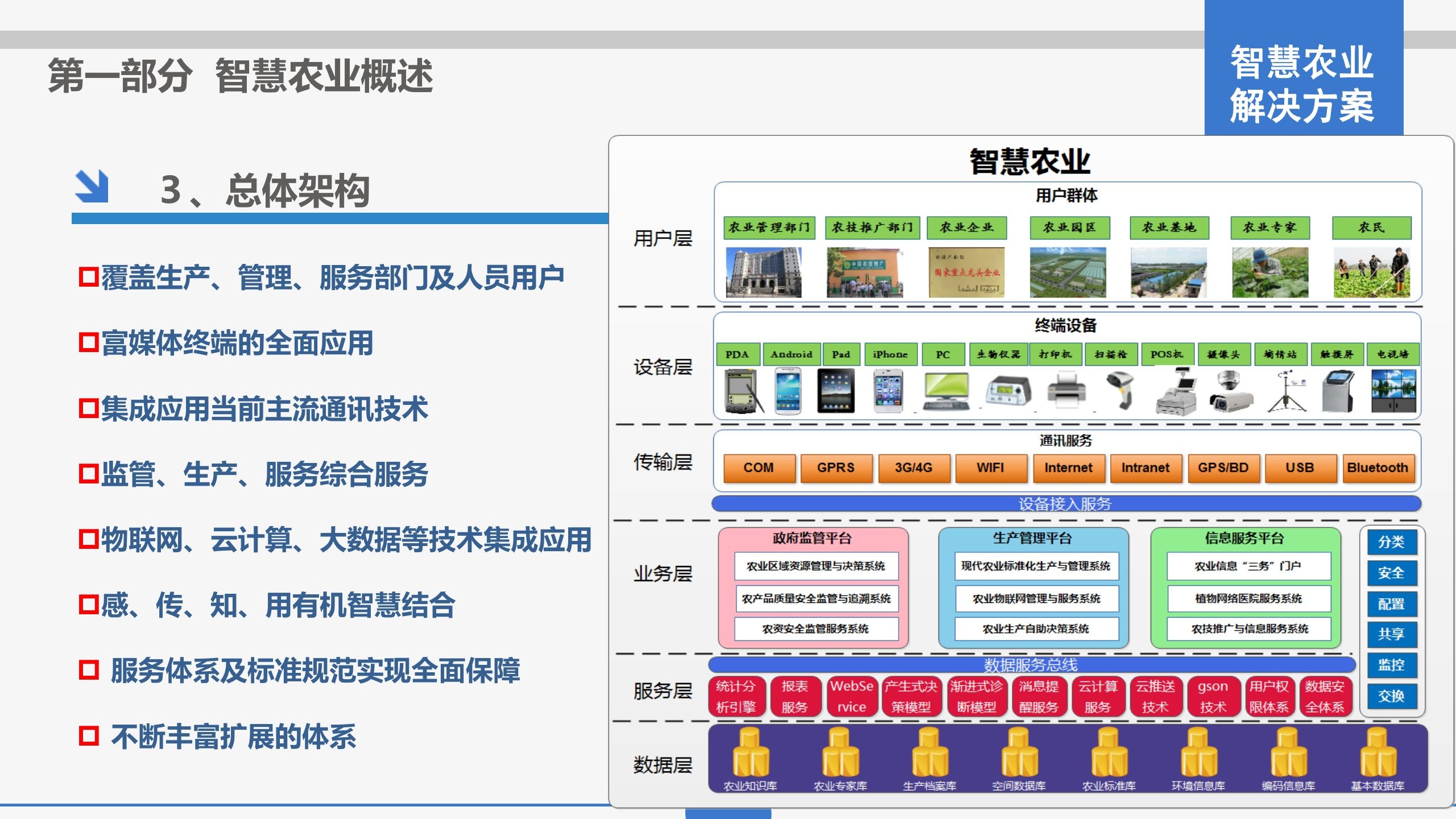This screenshot has height=819, width=1456.
Task: Select the 分类 blue side tab
Action: [x=1391, y=542]
